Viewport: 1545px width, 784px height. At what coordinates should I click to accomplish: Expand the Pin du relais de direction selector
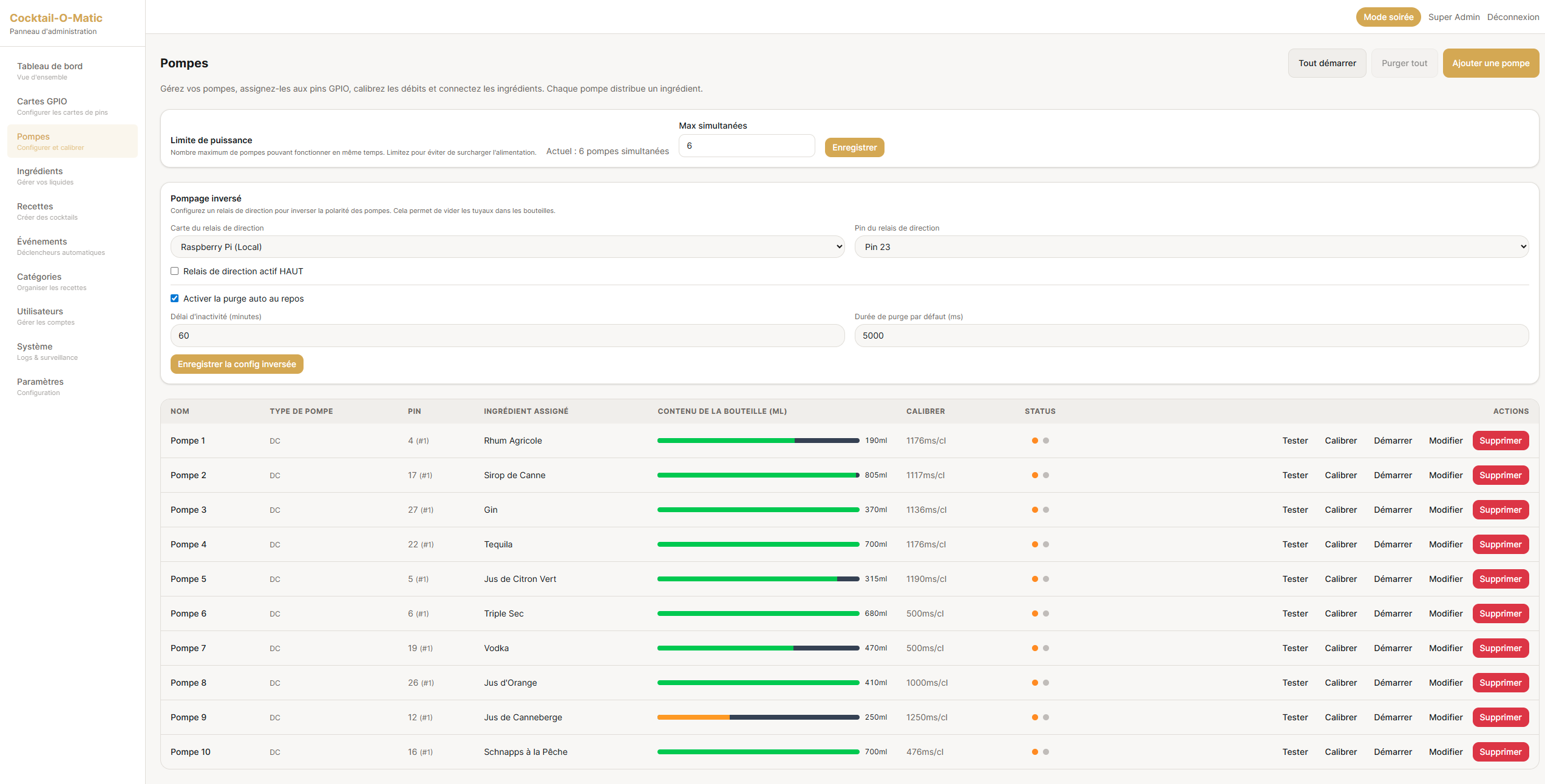(x=1192, y=247)
